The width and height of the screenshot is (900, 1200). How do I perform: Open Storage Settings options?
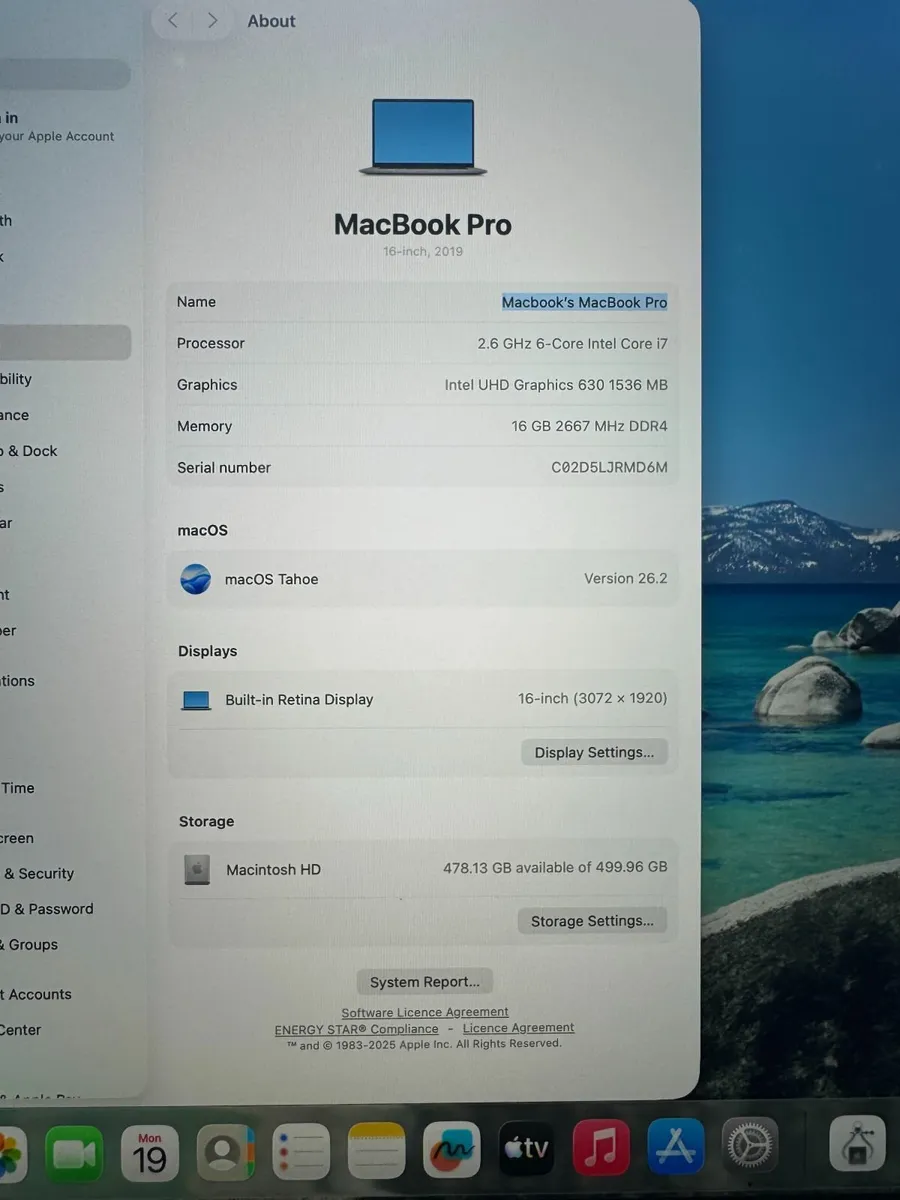(592, 920)
